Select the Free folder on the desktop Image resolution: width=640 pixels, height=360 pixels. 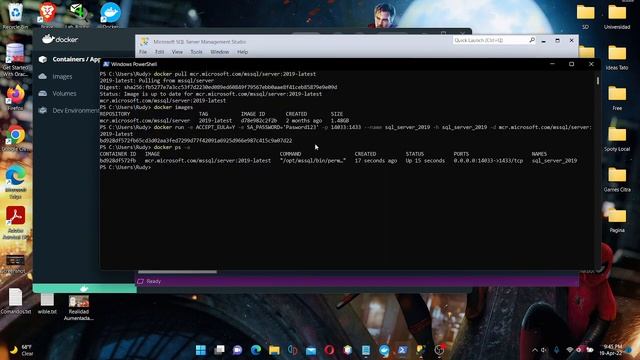617,98
